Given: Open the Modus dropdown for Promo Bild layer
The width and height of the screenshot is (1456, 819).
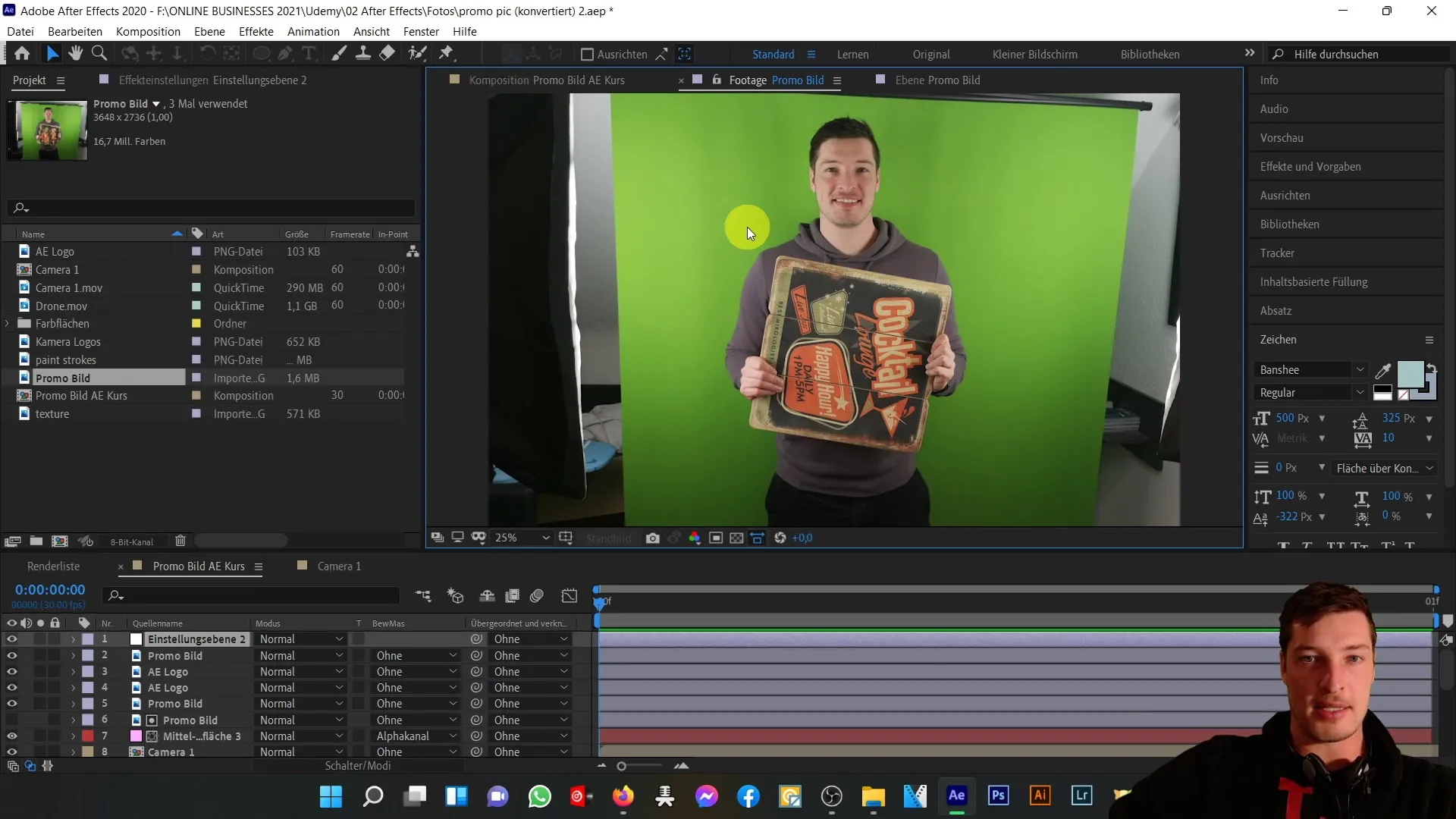Looking at the screenshot, I should pyautogui.click(x=300, y=655).
